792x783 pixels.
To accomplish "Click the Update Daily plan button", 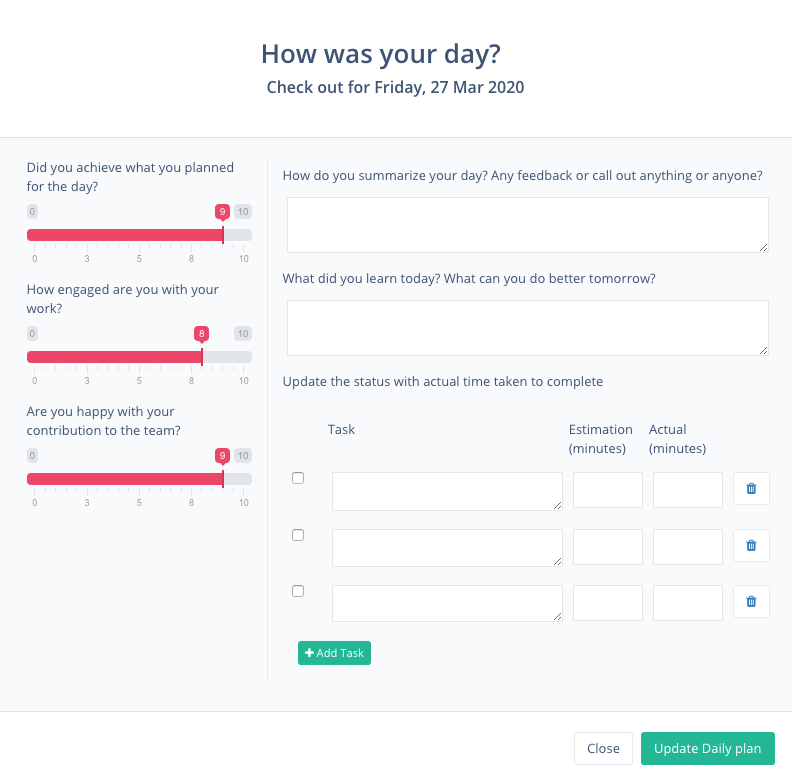I will (x=707, y=748).
